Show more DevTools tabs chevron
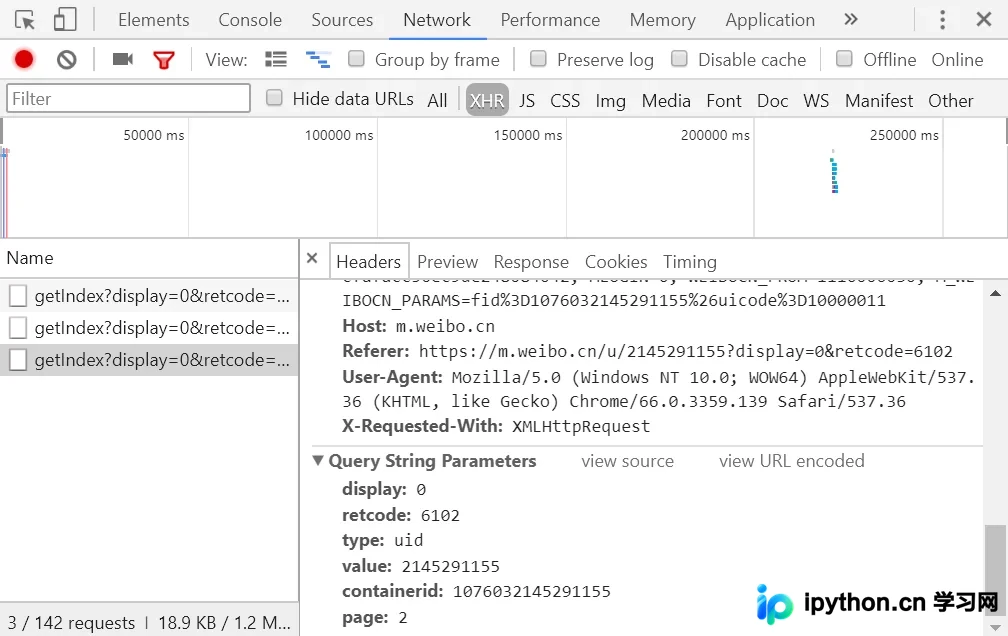The height and width of the screenshot is (636, 1008). pos(850,19)
